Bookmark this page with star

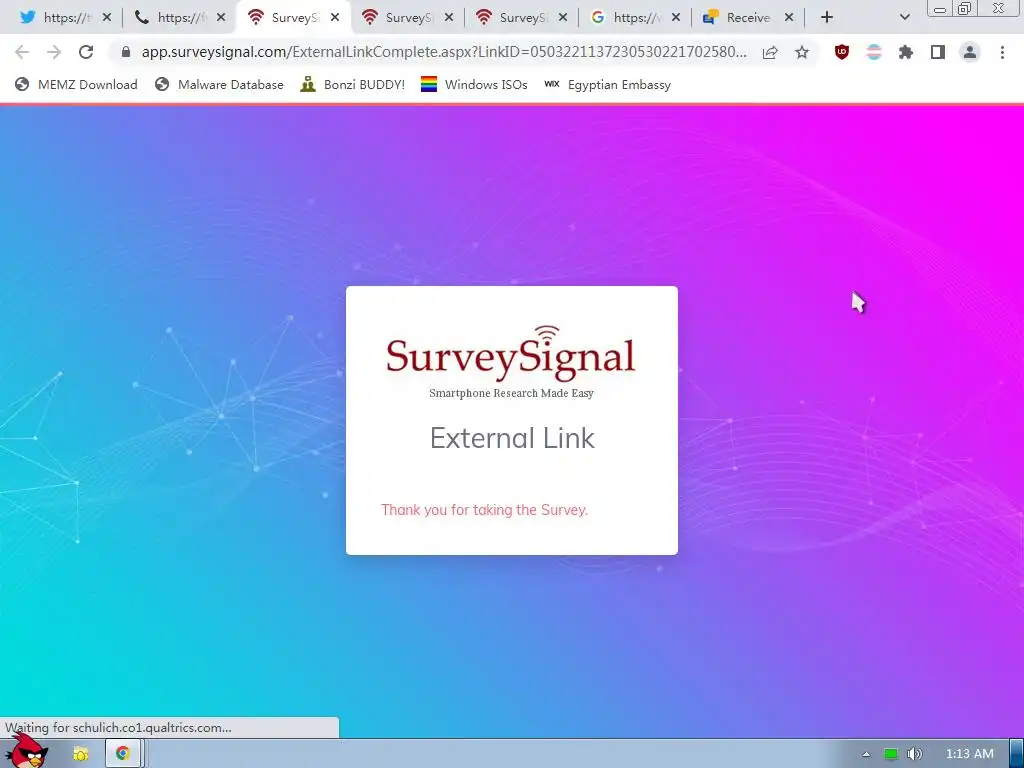[802, 52]
